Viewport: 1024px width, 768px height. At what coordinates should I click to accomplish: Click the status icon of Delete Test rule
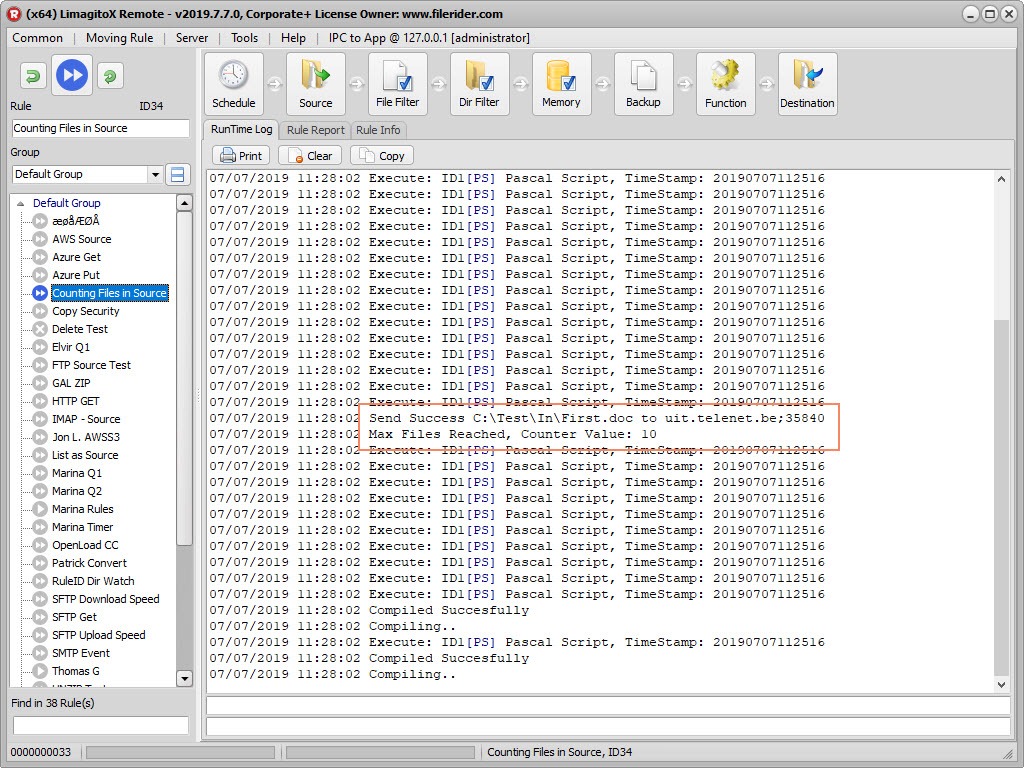tap(40, 329)
